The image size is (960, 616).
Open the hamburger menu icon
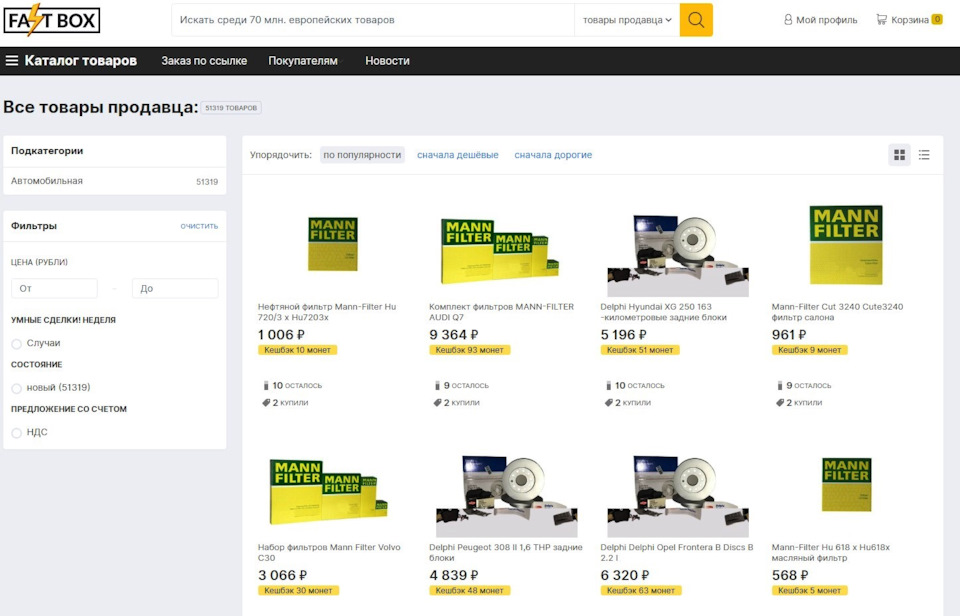click(12, 61)
